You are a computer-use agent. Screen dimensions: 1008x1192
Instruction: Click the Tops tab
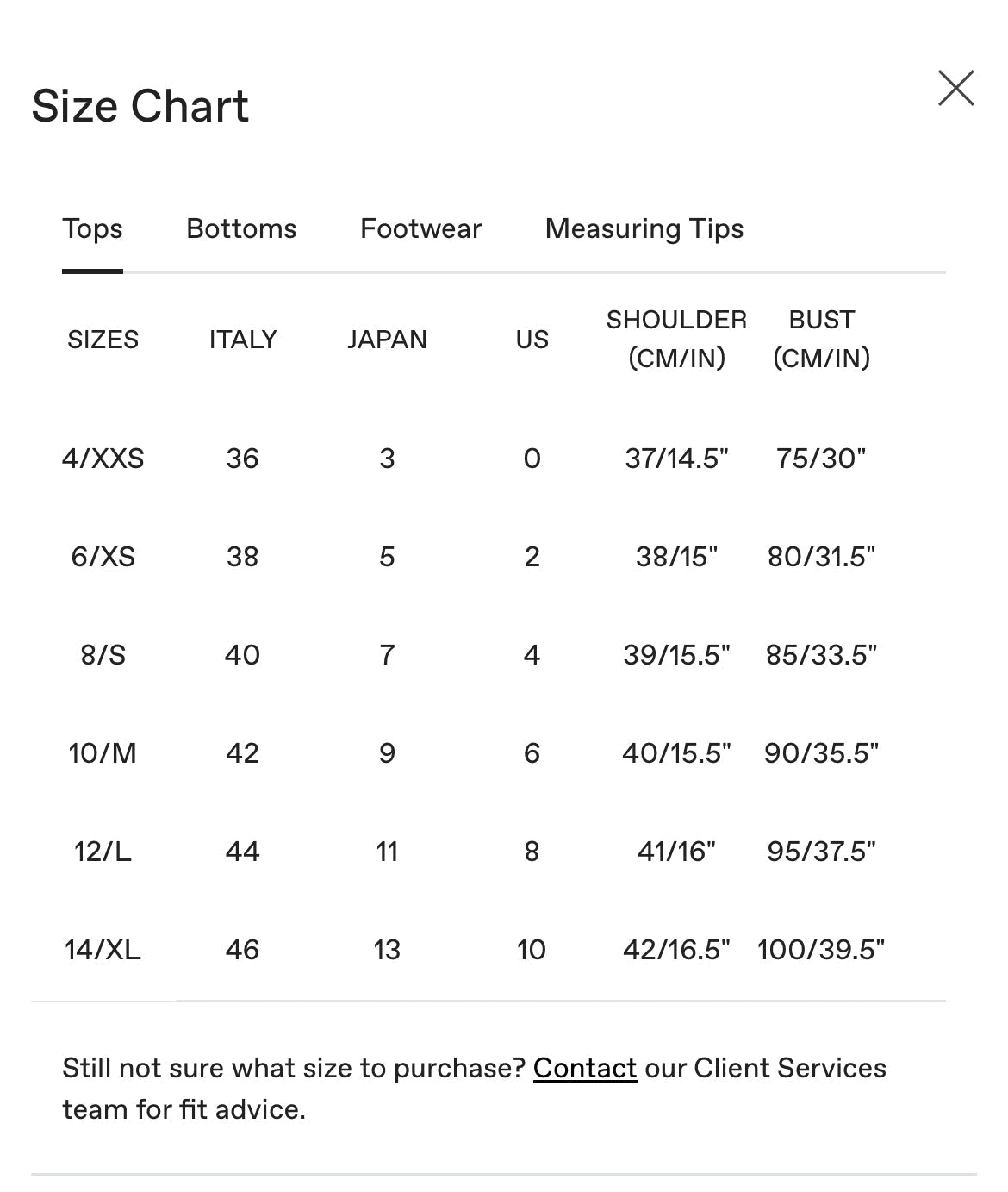(x=92, y=228)
